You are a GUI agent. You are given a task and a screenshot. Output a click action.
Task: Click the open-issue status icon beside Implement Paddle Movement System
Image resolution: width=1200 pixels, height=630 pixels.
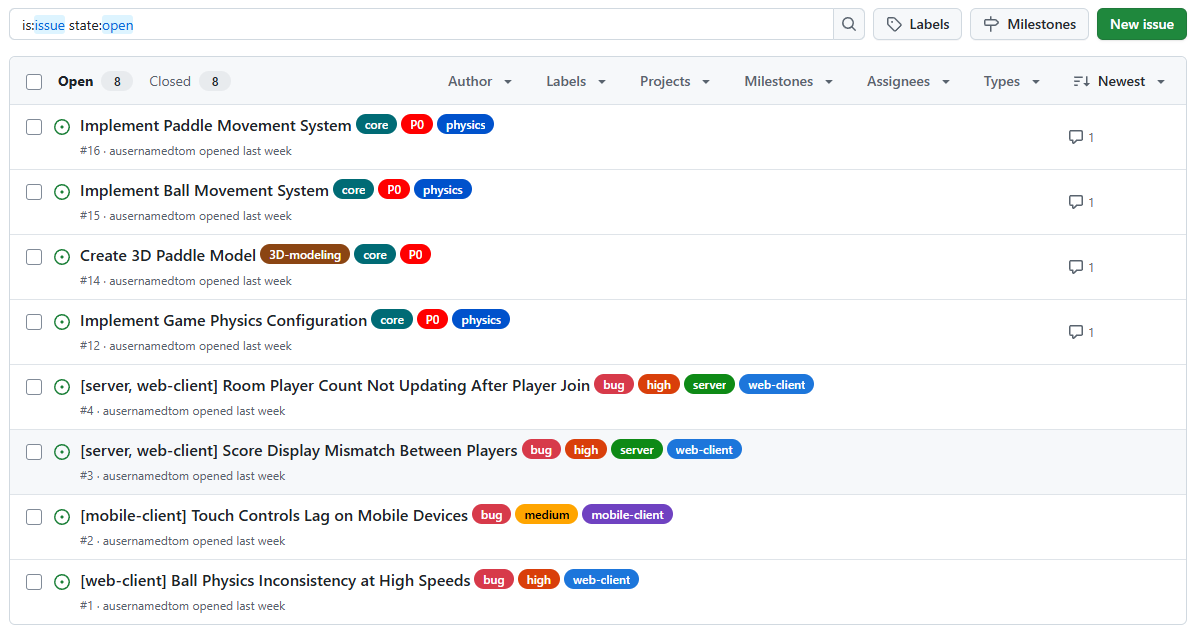[x=62, y=127]
